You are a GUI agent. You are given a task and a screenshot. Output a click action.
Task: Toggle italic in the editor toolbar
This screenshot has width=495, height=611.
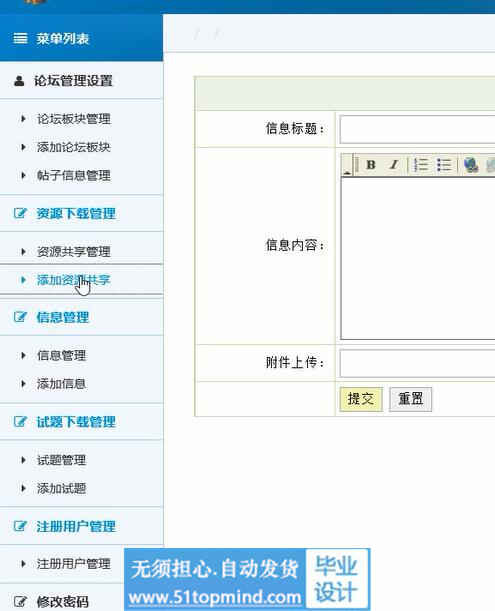click(x=394, y=165)
